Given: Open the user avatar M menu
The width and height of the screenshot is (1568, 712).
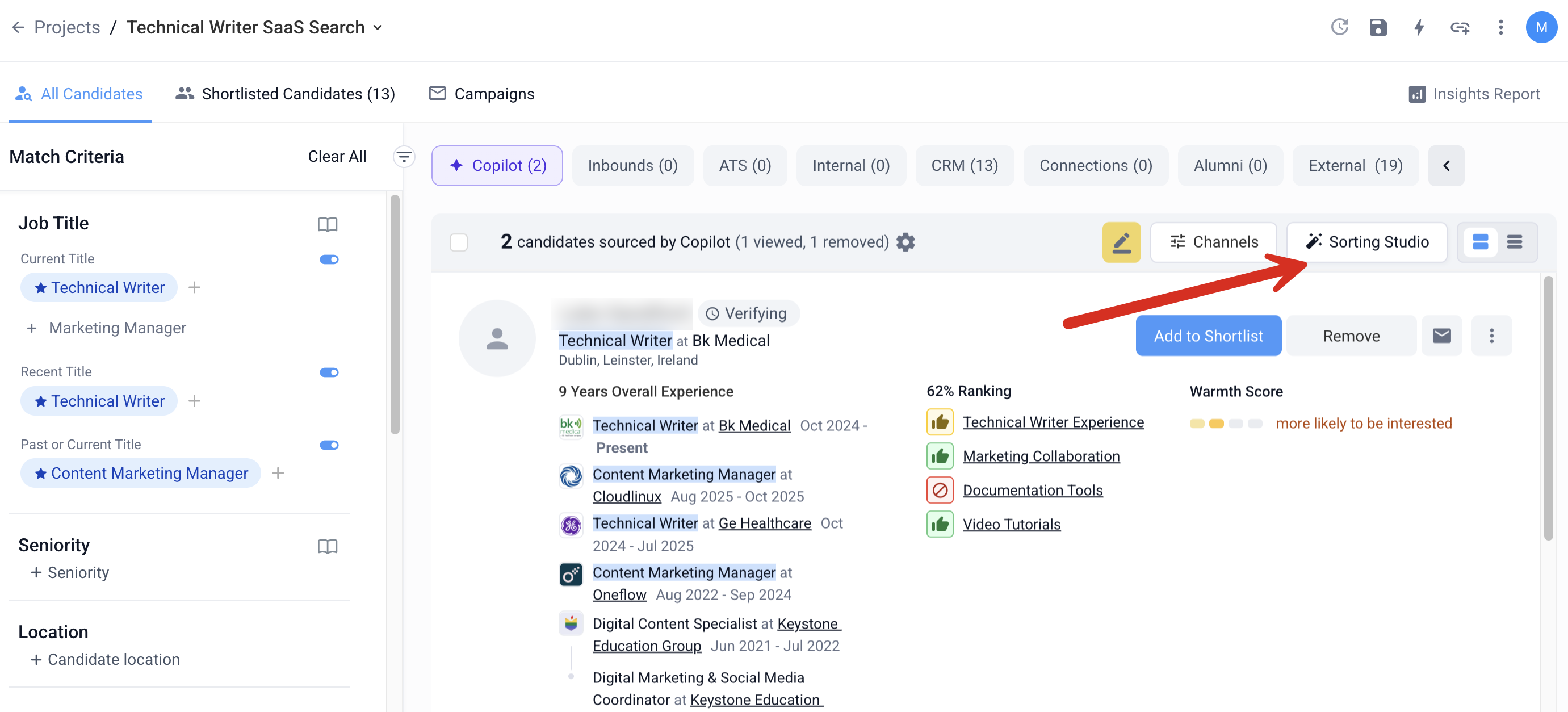Looking at the screenshot, I should (x=1541, y=27).
